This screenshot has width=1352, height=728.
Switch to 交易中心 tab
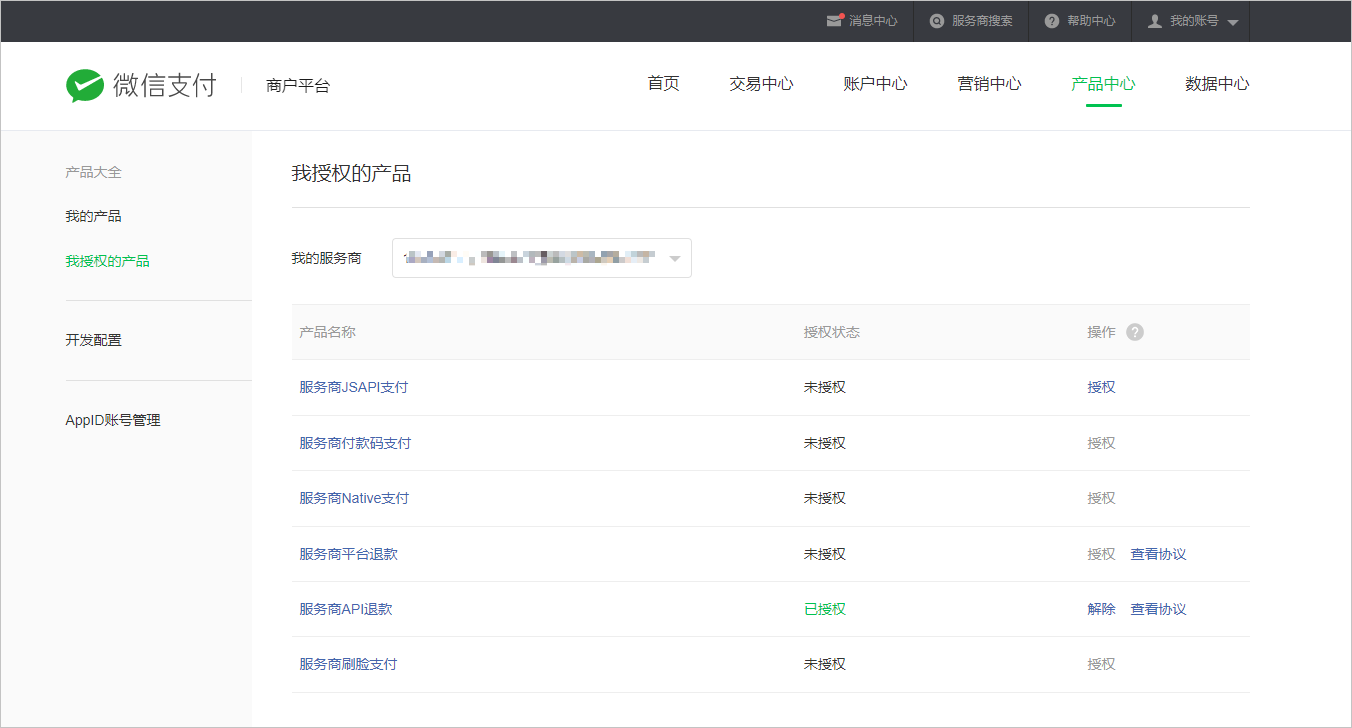pos(761,84)
